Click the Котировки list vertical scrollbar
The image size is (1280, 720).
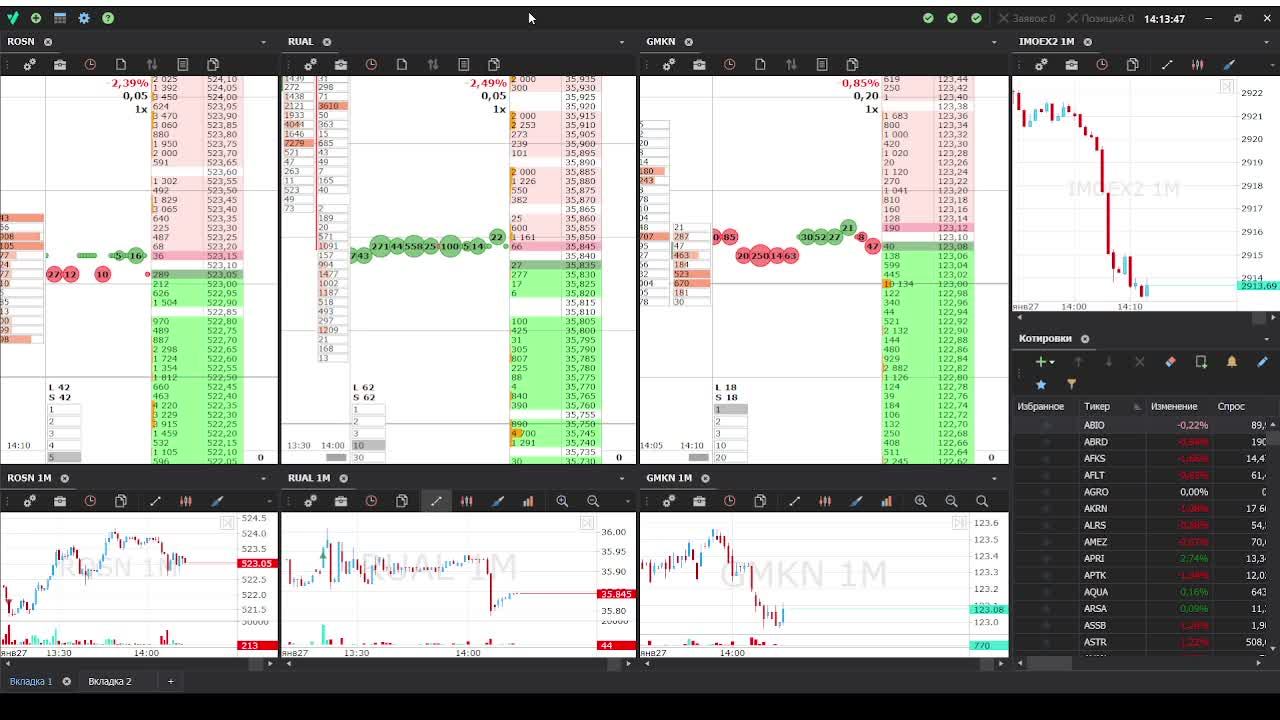point(1274,535)
